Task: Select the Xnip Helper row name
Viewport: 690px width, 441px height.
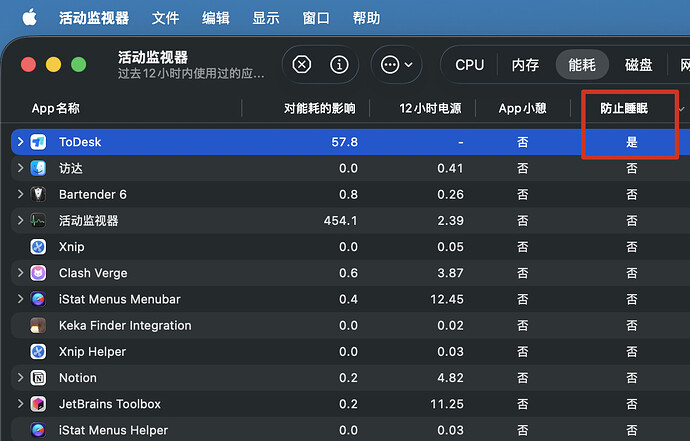Action: click(x=92, y=352)
